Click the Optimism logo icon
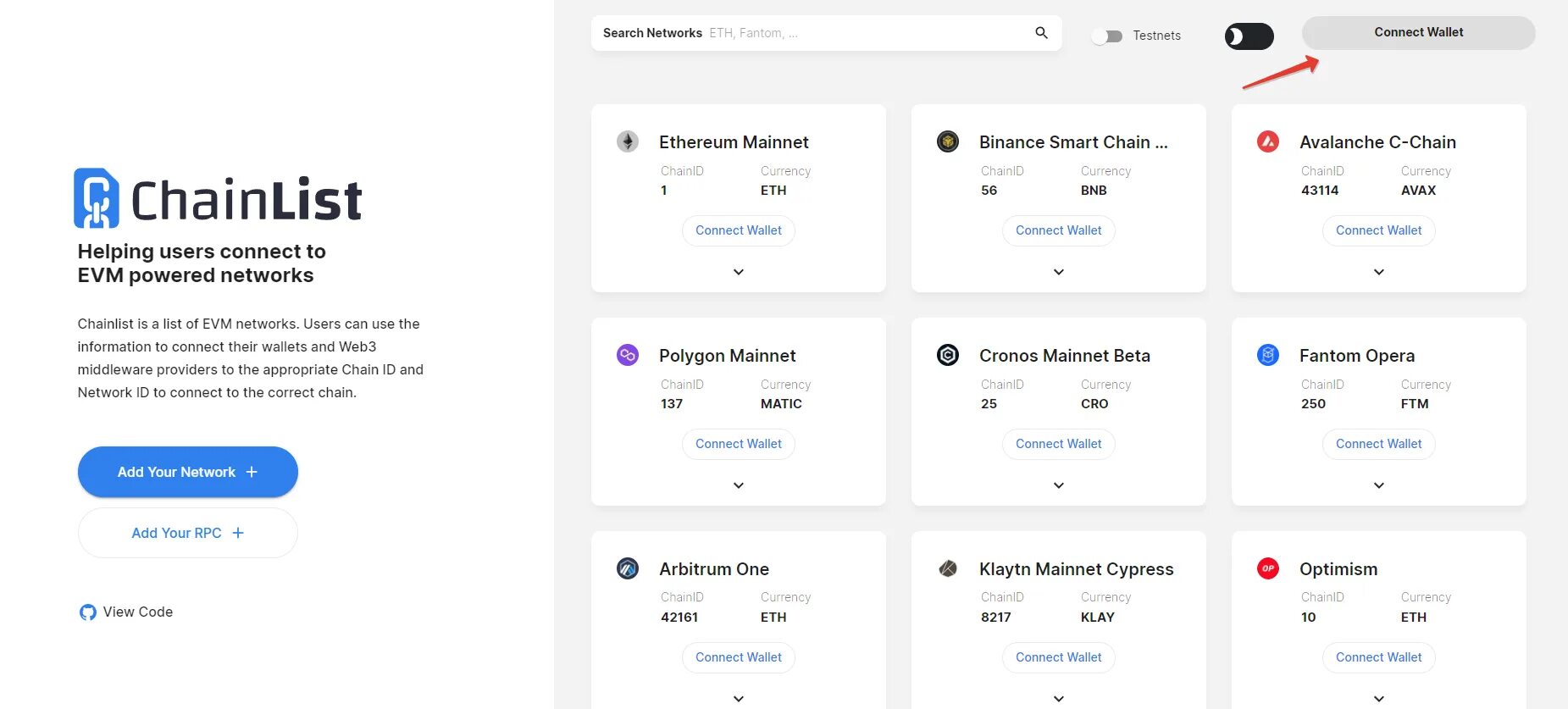Image resolution: width=1568 pixels, height=709 pixels. tap(1267, 568)
